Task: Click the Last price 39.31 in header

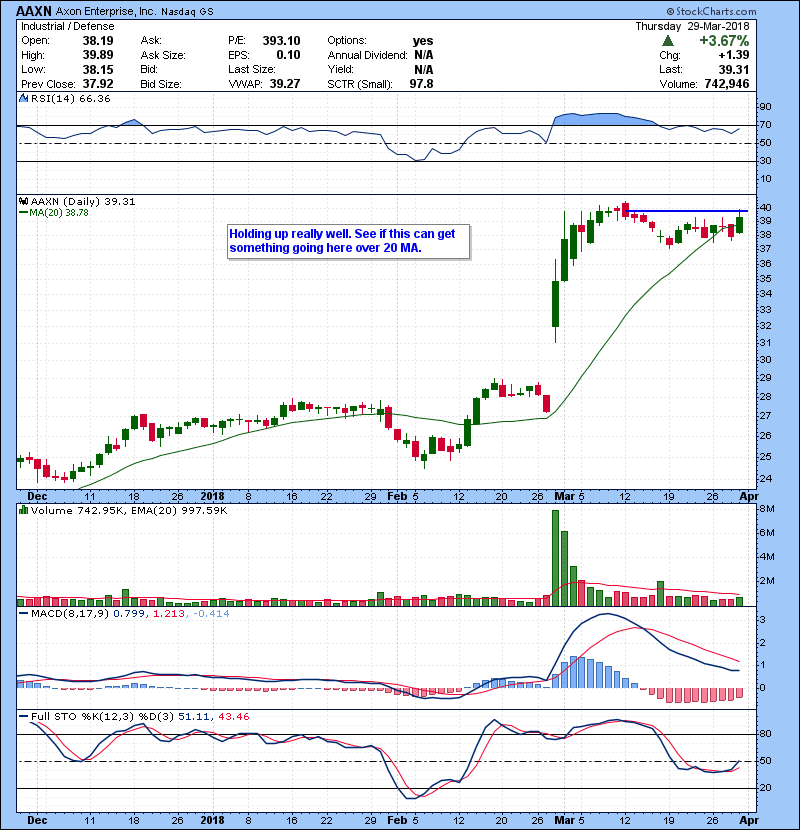Action: (734, 69)
